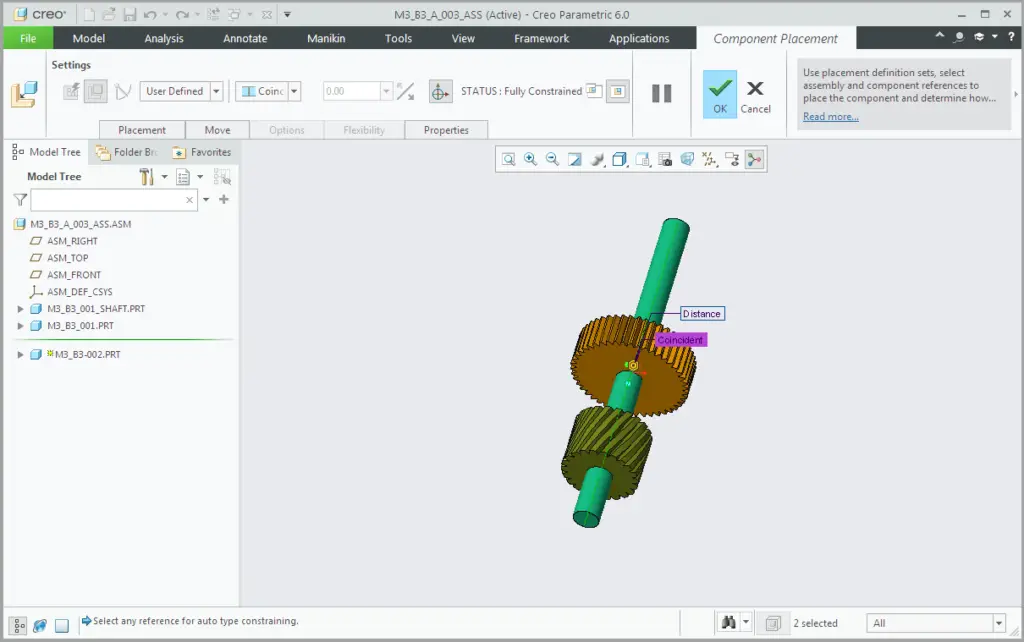
Task: Open Model Tree settings hammer icon
Action: click(x=147, y=177)
